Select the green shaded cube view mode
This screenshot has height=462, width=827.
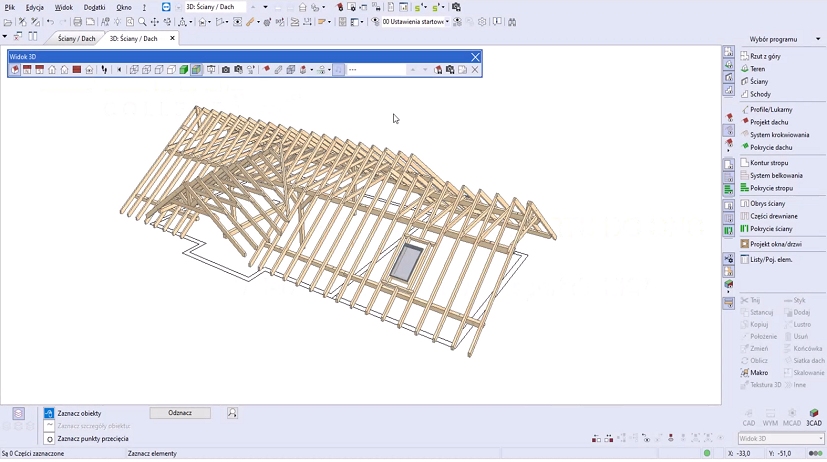(x=184, y=70)
